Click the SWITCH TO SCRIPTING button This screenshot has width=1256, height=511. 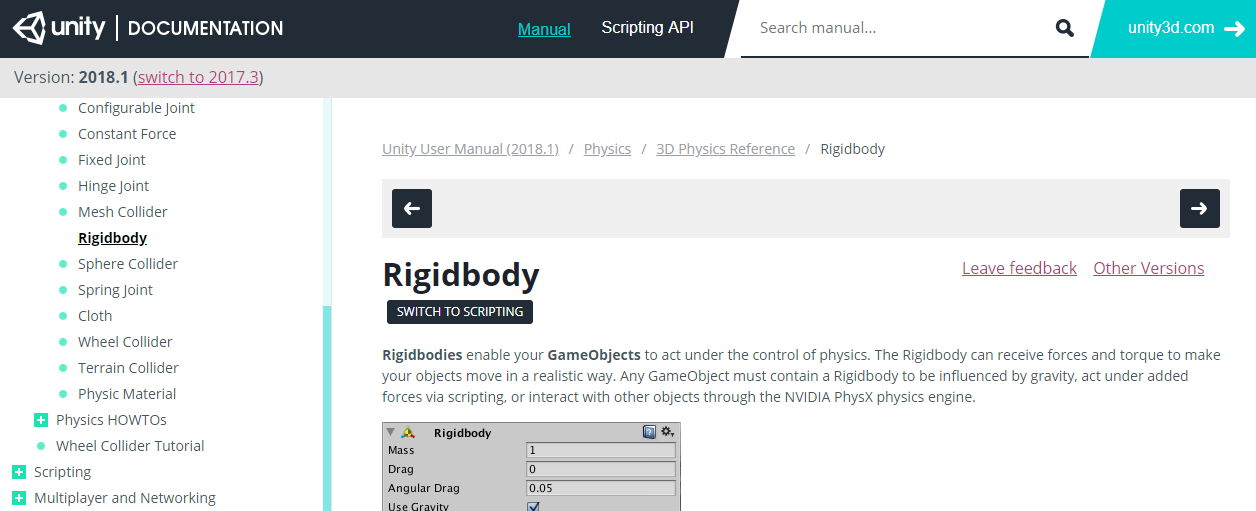pos(460,312)
